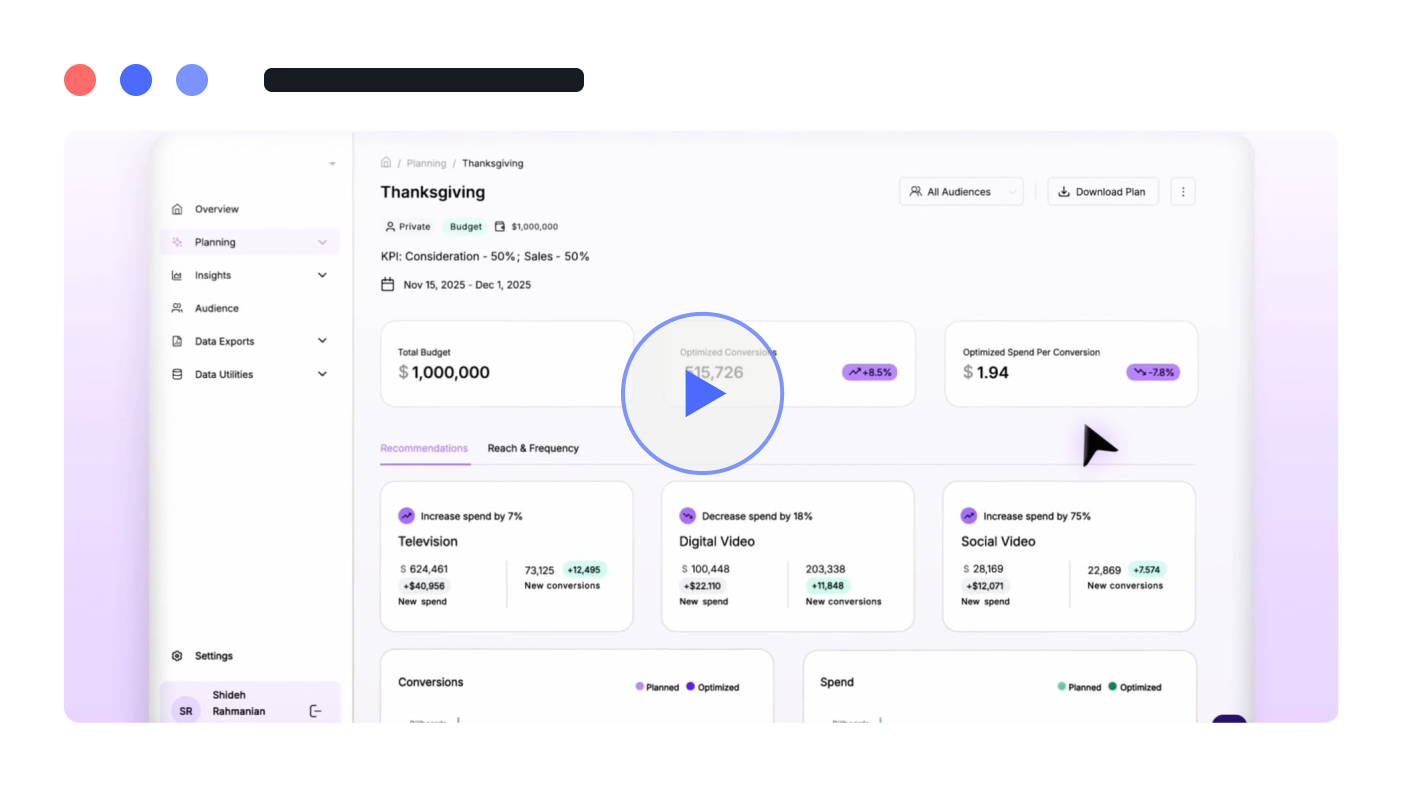Click the dark address bar at top
This screenshot has height=787, width=1406.
424,80
